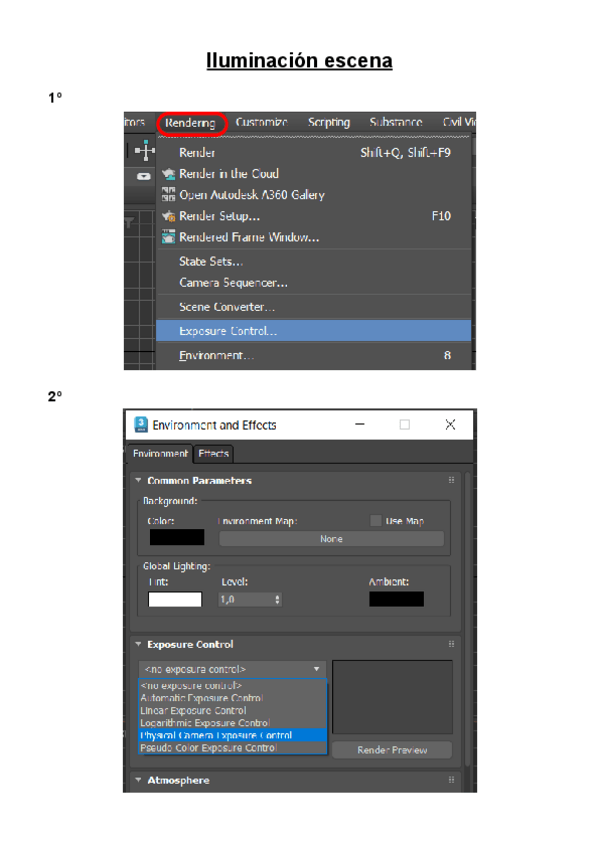Open Environment menu entry
This screenshot has width=600, height=848.
(314, 355)
